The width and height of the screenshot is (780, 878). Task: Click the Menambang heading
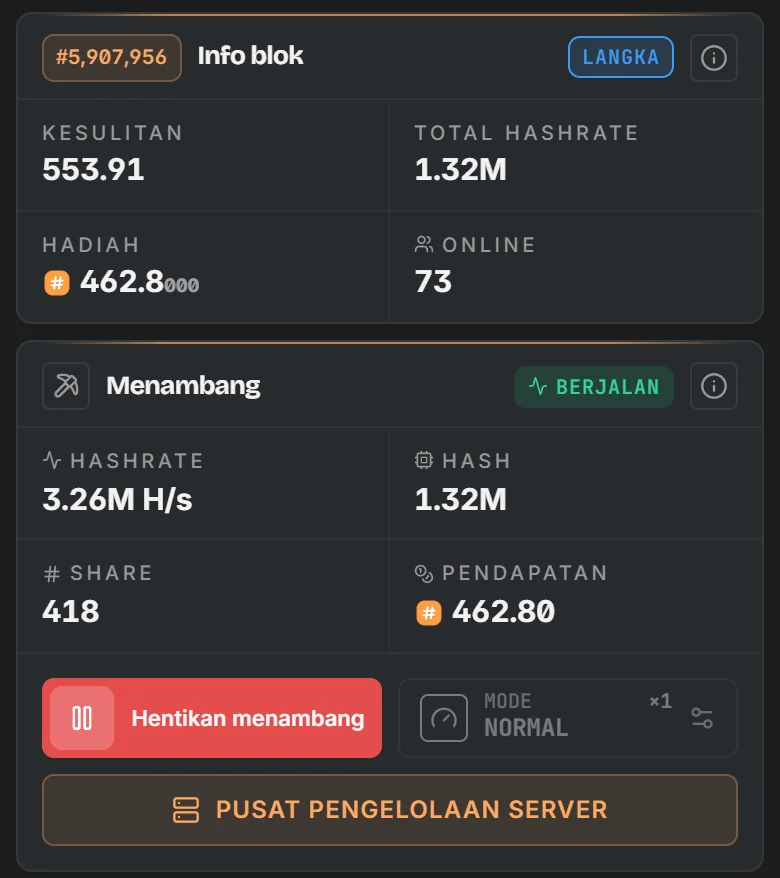click(x=184, y=386)
